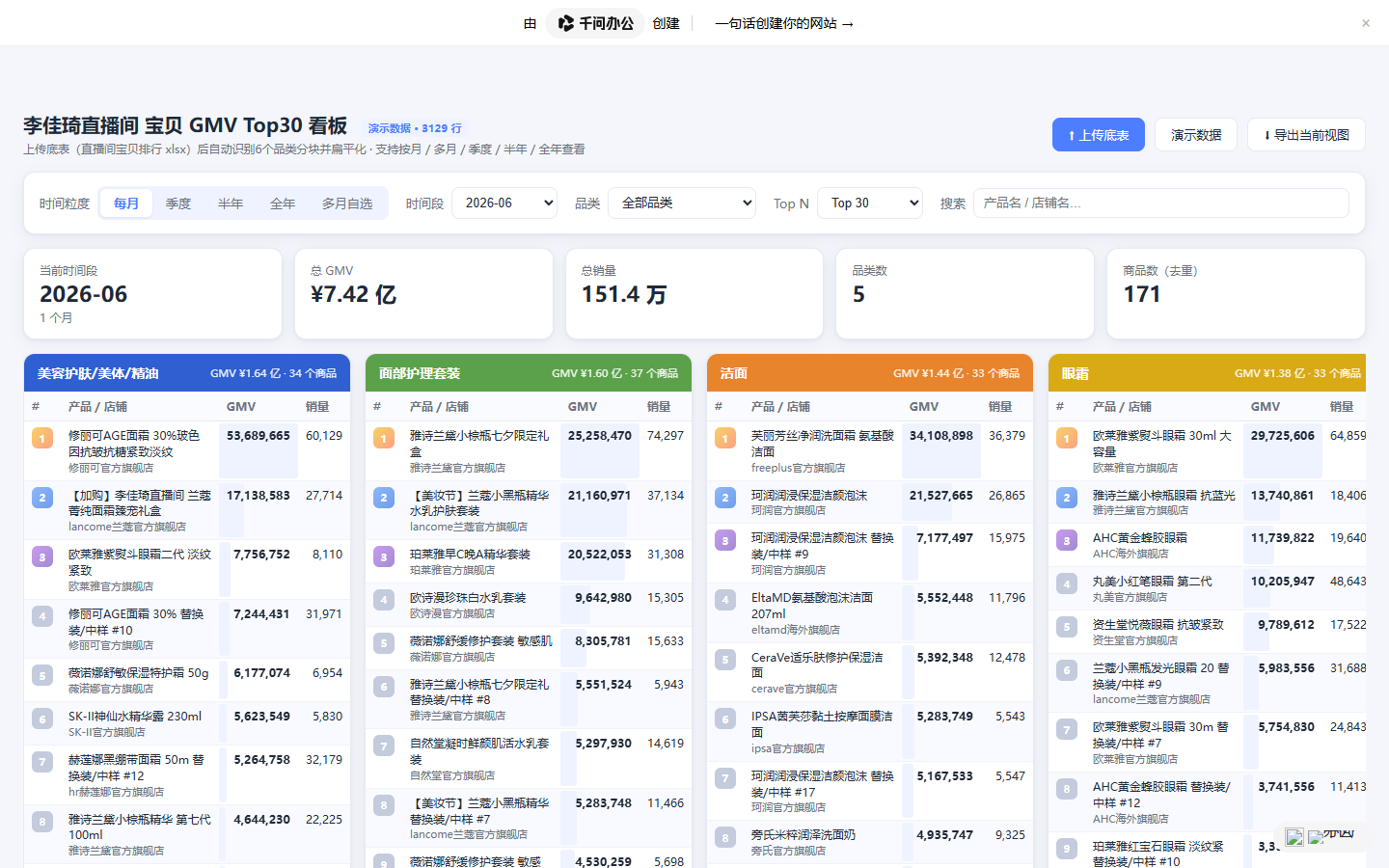Click store name SK-II官方旗舰店

point(107,732)
